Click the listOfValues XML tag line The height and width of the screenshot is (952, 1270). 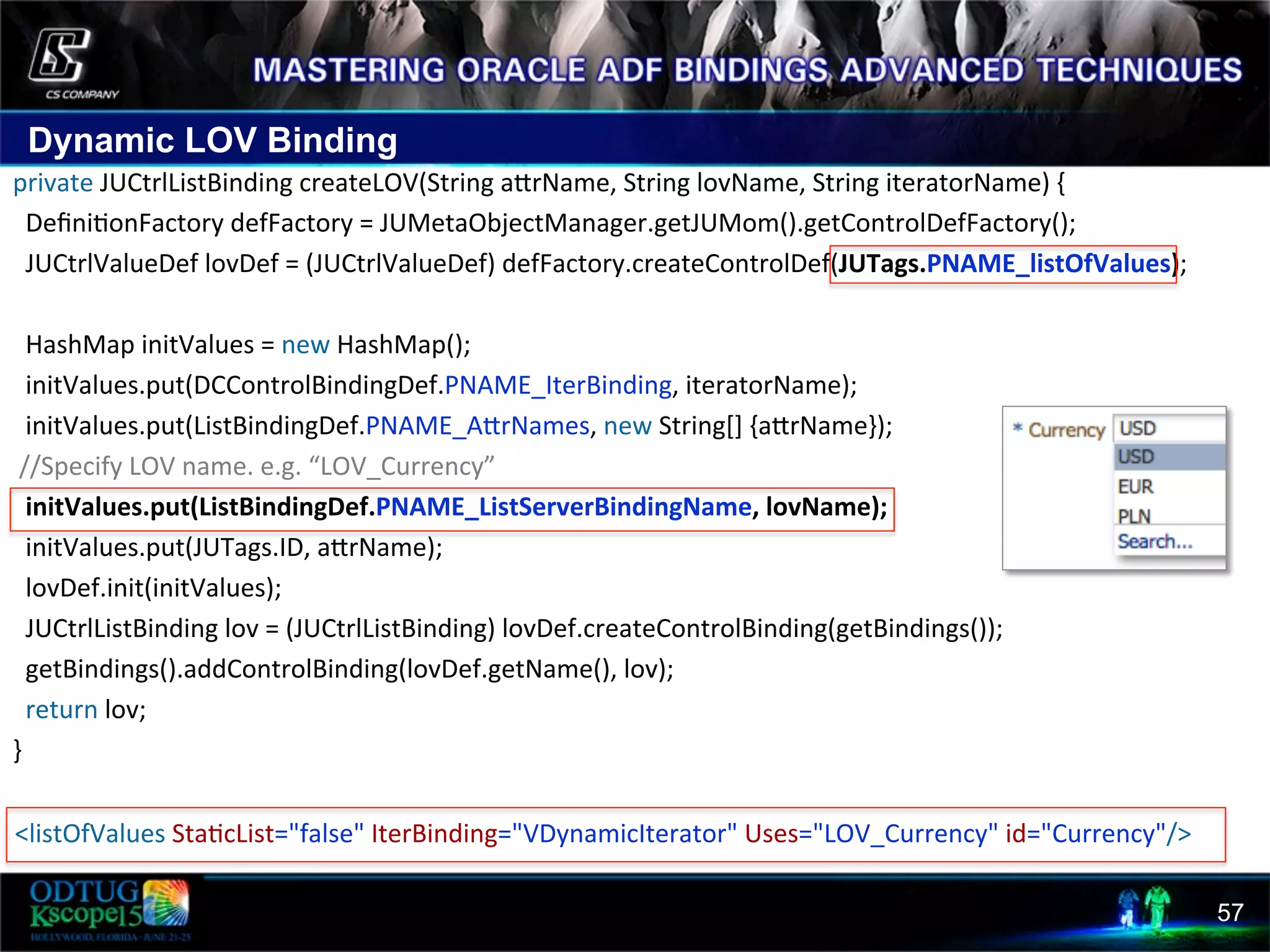603,834
